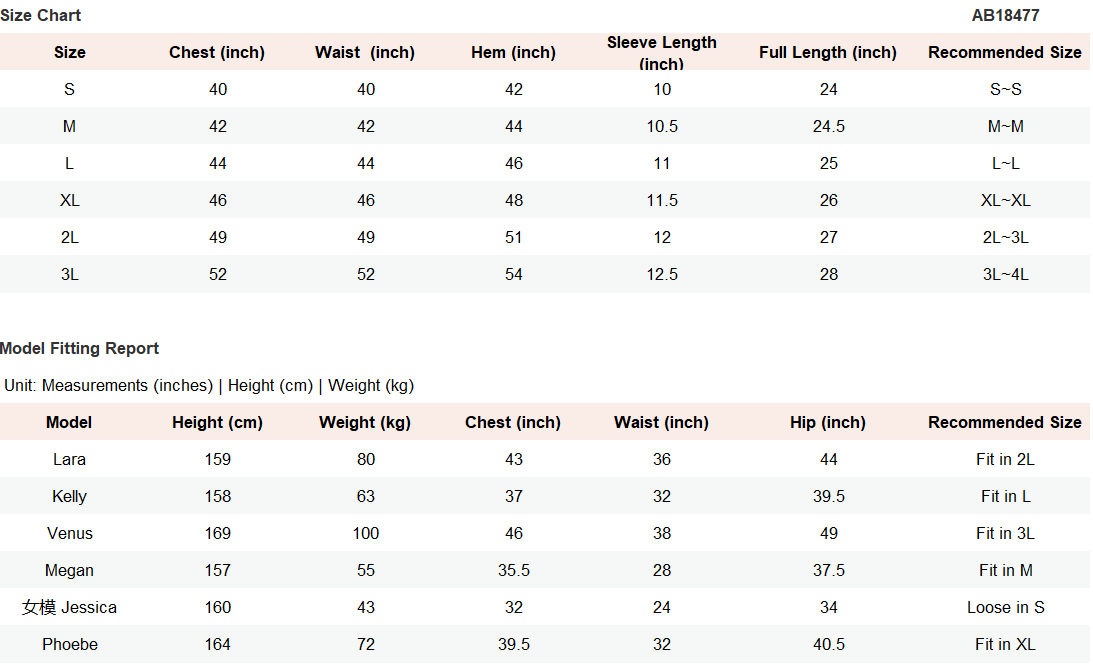This screenshot has width=1093, height=665.
Task: Click the measurement units note line
Action: pyautogui.click(x=209, y=385)
